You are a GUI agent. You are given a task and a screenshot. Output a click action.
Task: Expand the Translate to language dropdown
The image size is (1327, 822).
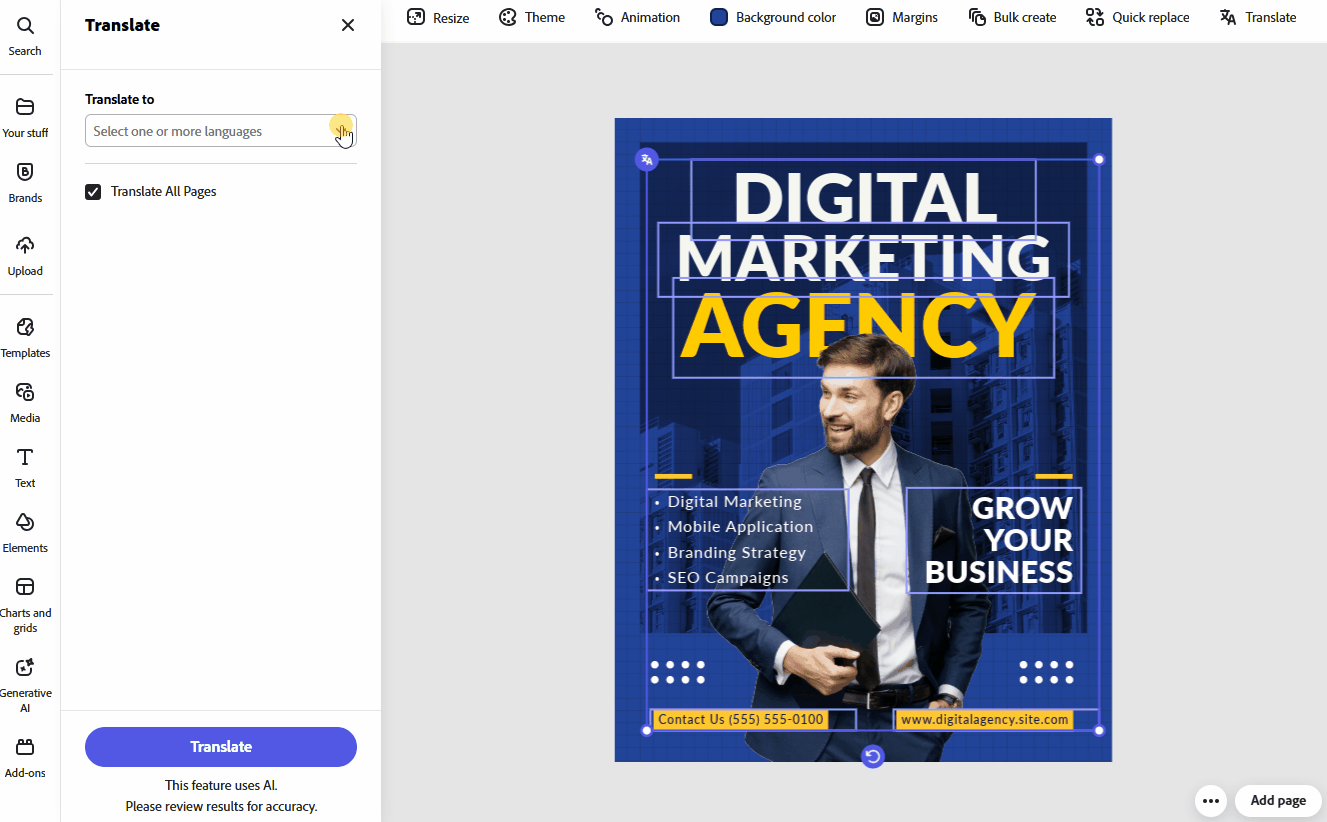(220, 131)
